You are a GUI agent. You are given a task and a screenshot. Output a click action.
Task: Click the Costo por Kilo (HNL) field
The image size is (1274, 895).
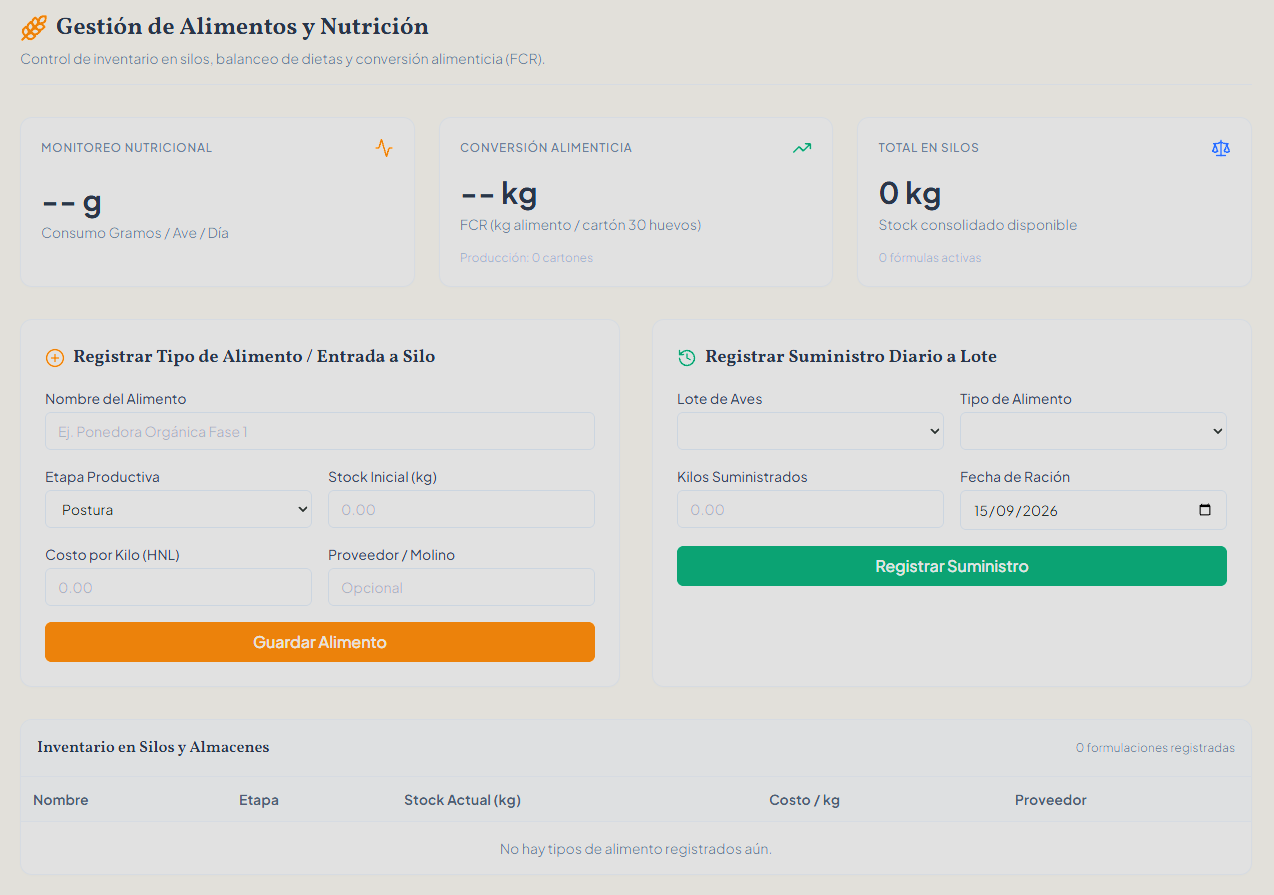click(178, 587)
